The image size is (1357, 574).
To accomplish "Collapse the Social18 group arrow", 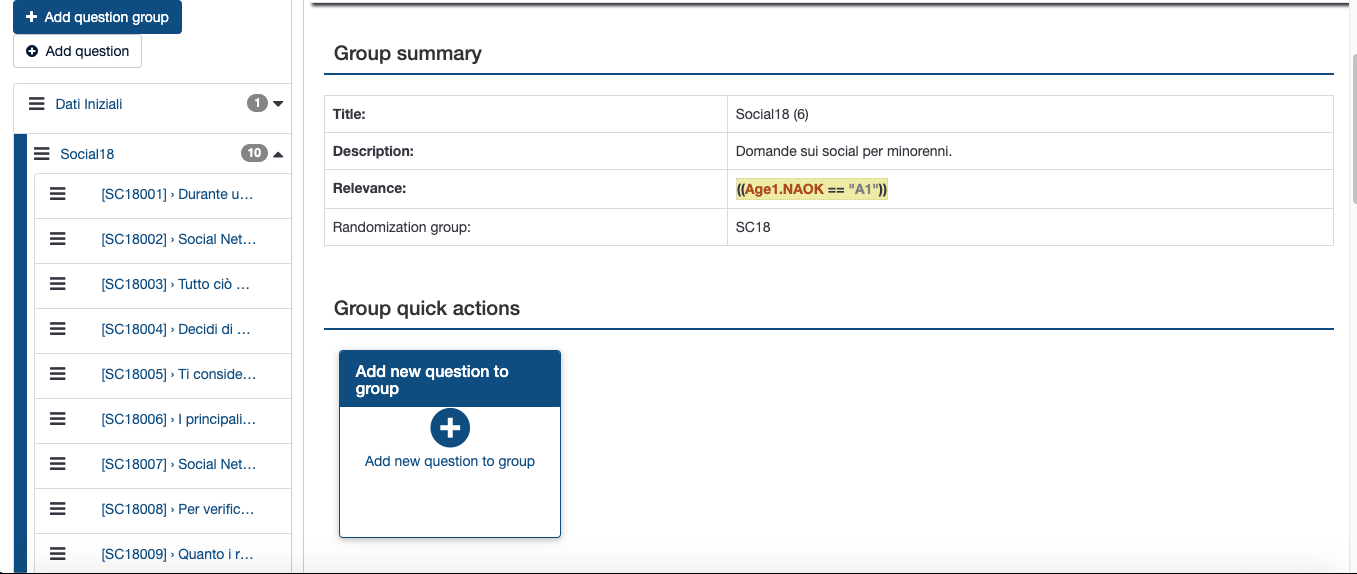I will [278, 154].
